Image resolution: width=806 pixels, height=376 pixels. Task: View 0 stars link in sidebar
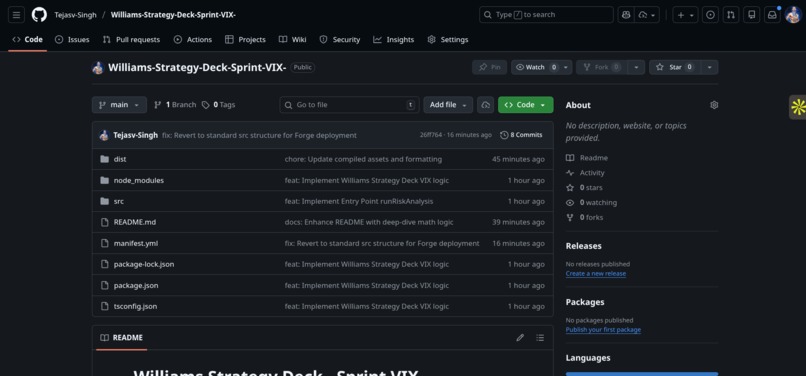click(584, 188)
